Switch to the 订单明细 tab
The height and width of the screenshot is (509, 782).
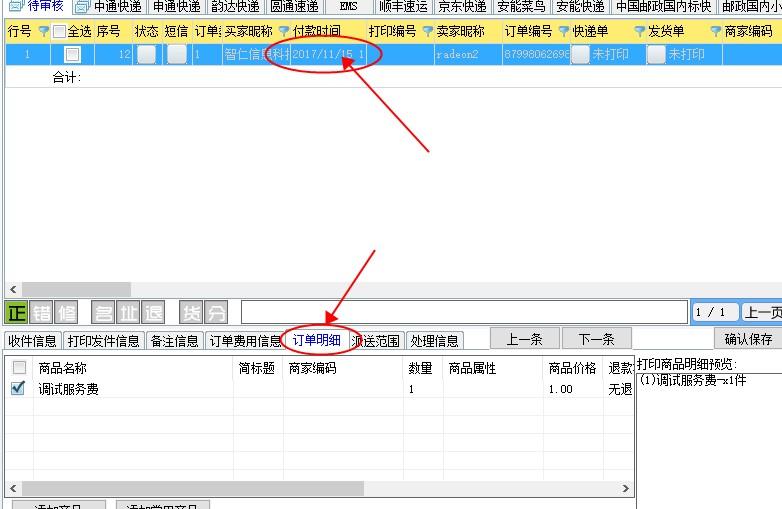[x=316, y=341]
